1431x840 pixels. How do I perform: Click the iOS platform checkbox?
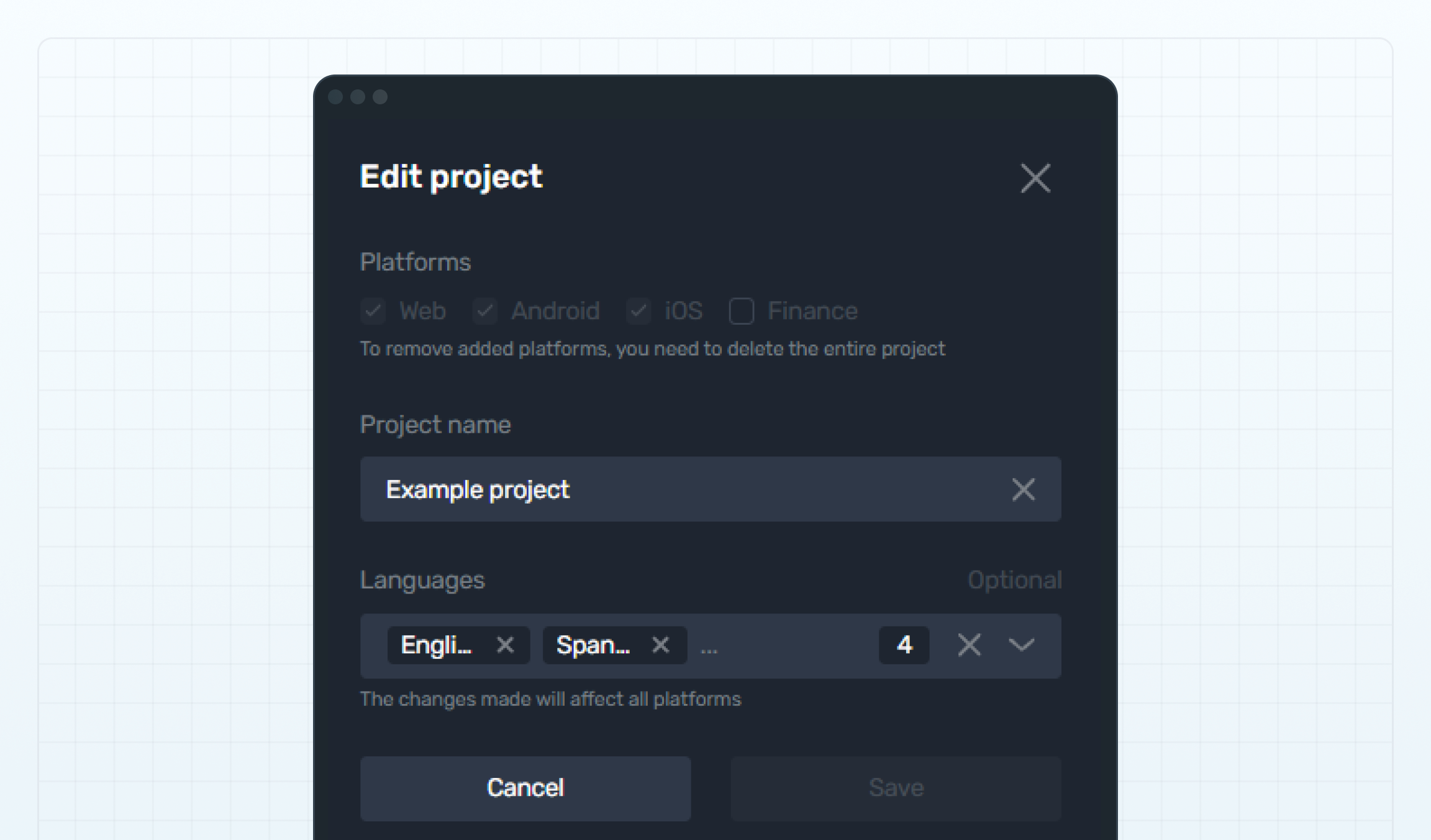[638, 310]
